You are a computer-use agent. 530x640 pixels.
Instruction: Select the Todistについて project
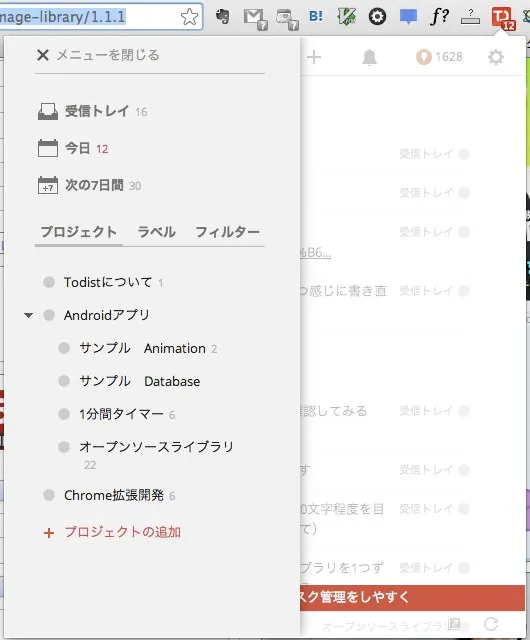(x=108, y=282)
